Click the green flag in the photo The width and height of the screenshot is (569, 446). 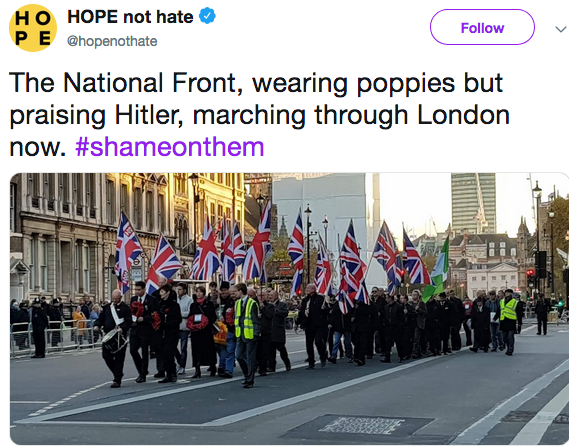tap(437, 270)
